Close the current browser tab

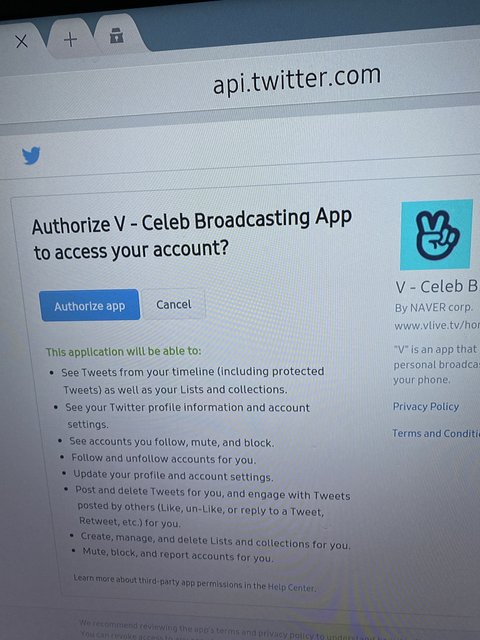coord(21,41)
